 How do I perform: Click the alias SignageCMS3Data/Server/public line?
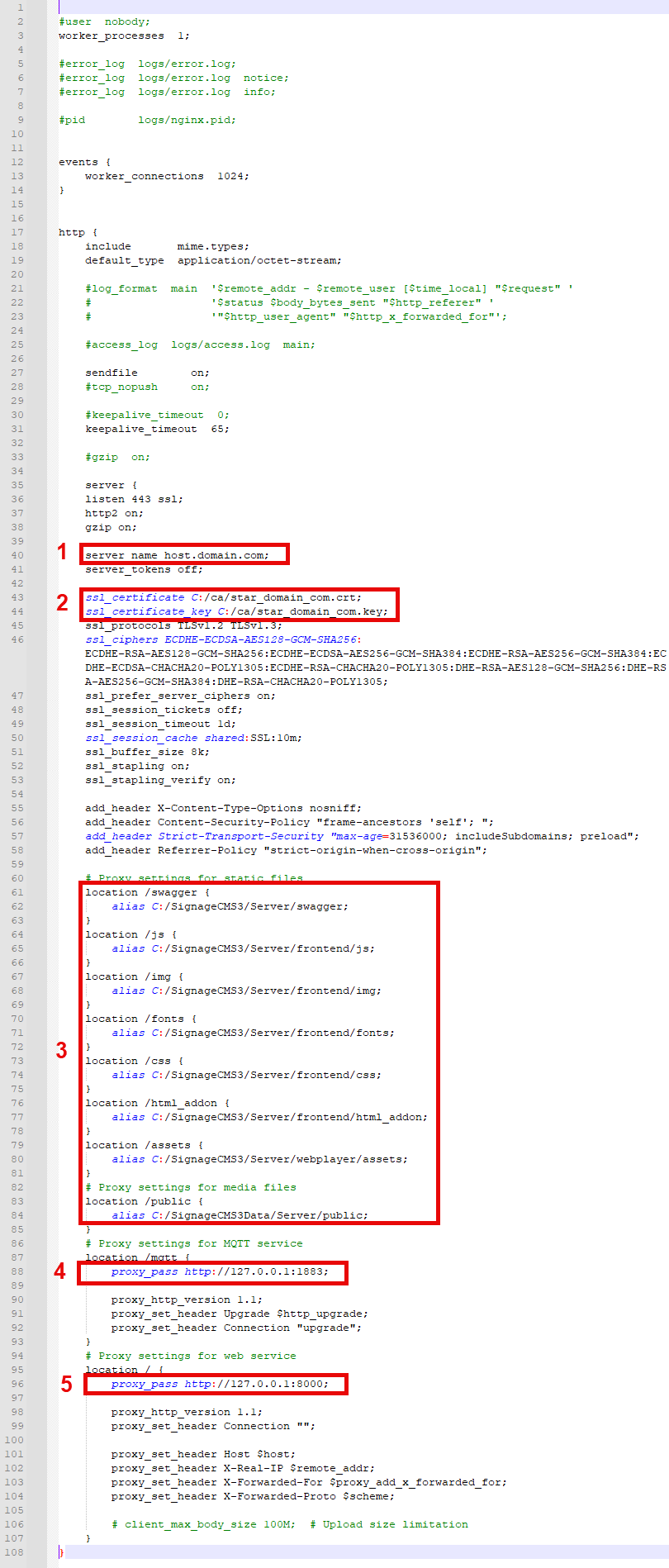click(240, 1215)
